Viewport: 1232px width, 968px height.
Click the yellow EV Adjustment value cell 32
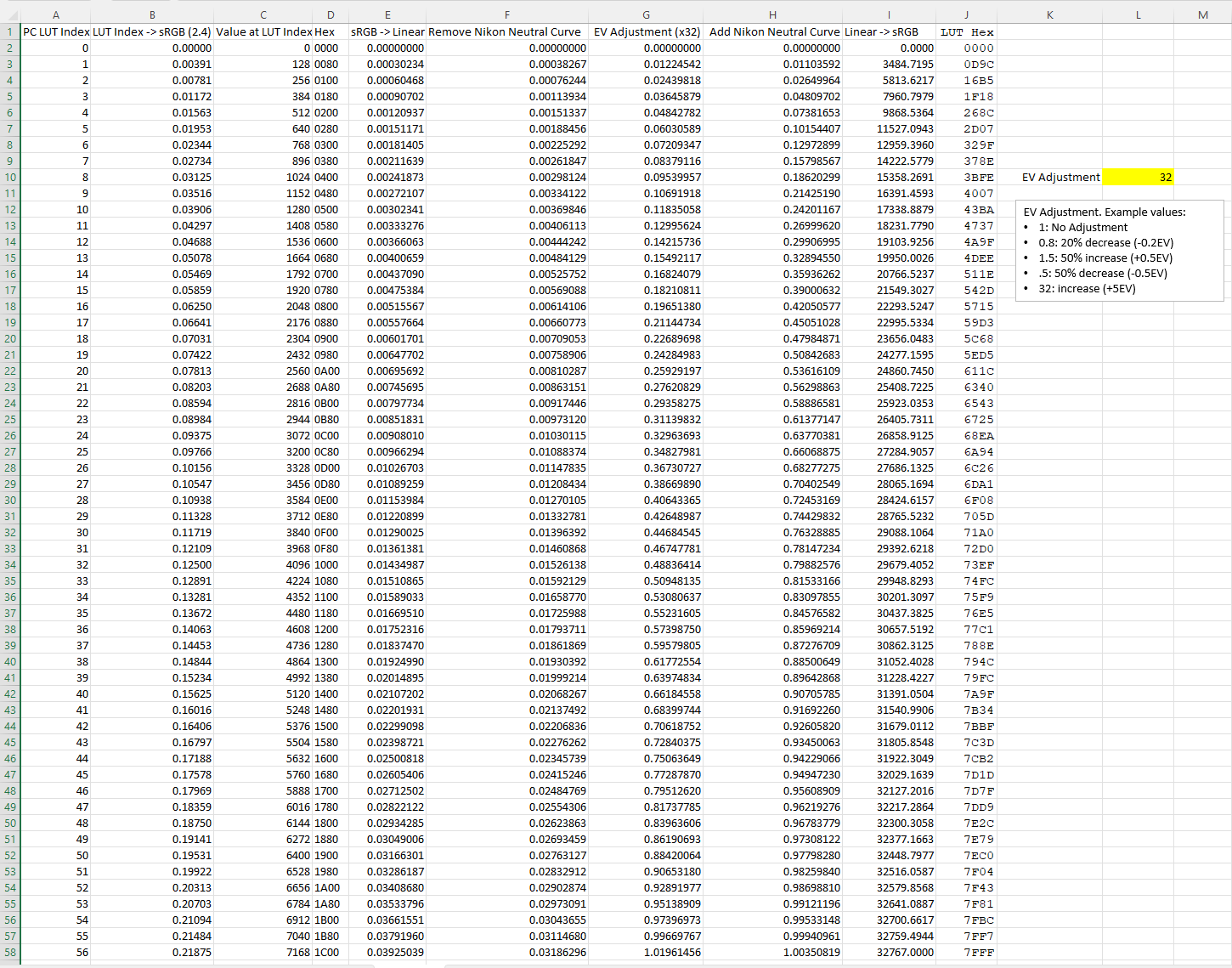tap(1138, 177)
